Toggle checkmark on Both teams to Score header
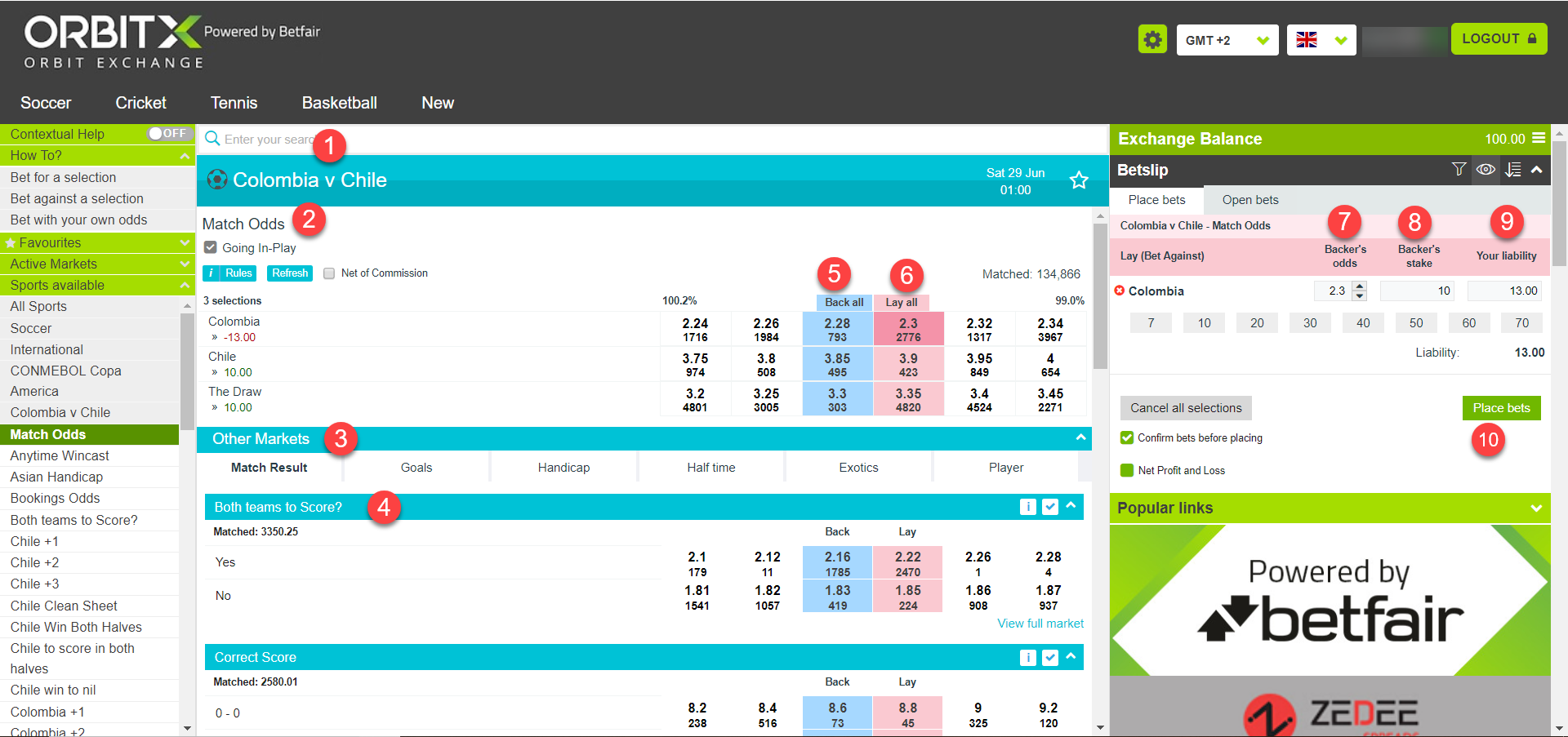 click(1050, 507)
